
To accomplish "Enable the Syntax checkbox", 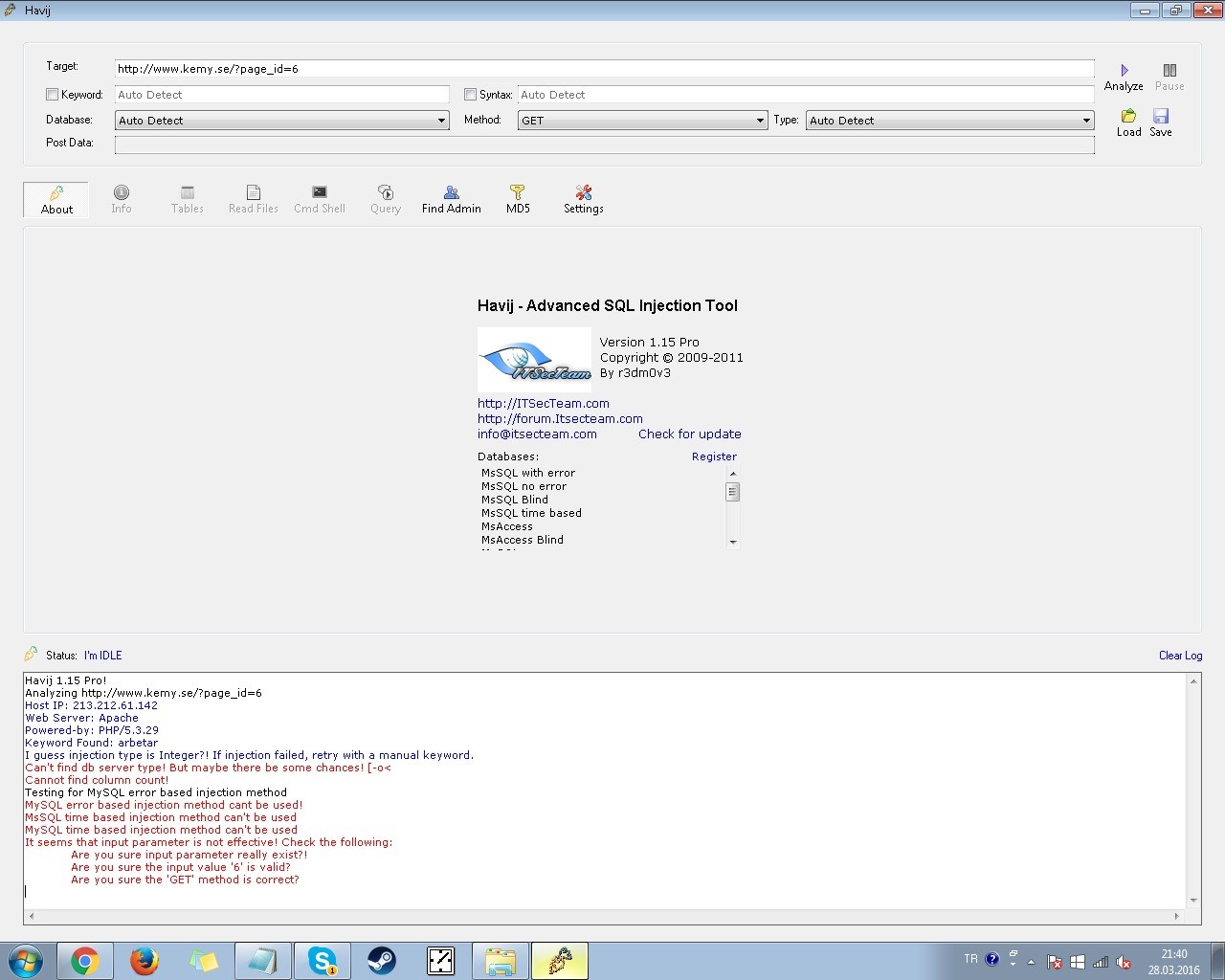I will (470, 95).
